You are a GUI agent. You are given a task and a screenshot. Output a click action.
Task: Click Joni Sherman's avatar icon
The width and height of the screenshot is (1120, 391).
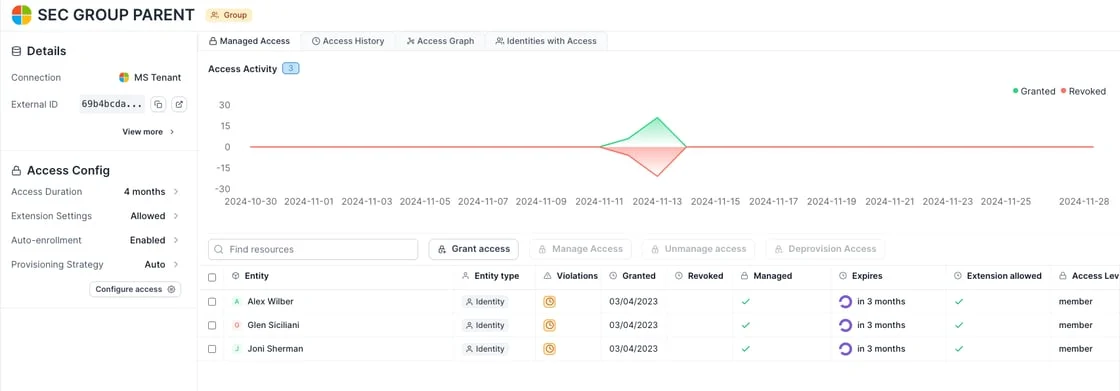coord(236,349)
